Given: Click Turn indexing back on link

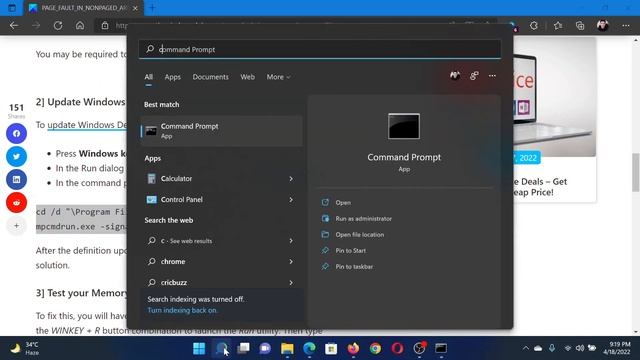Looking at the screenshot, I should click(182, 310).
